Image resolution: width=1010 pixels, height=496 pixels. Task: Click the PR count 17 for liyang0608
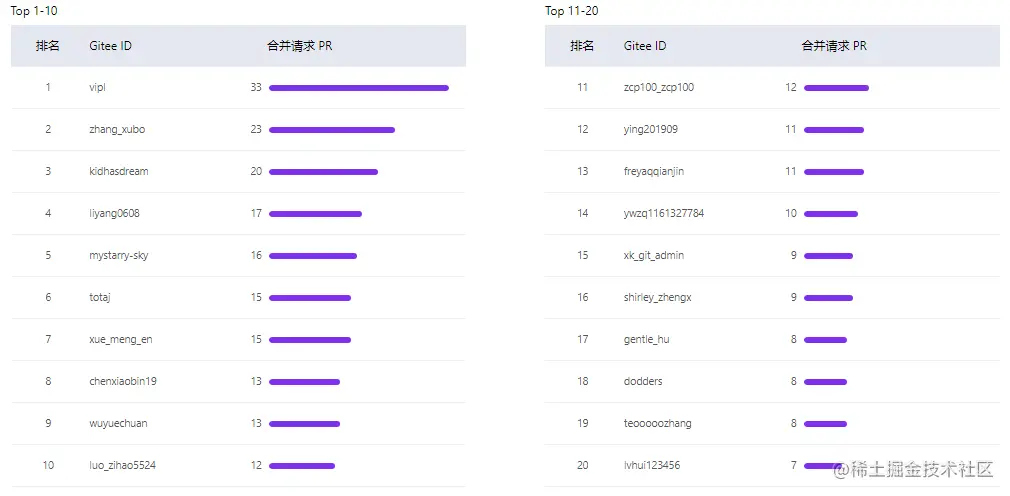[256, 213]
